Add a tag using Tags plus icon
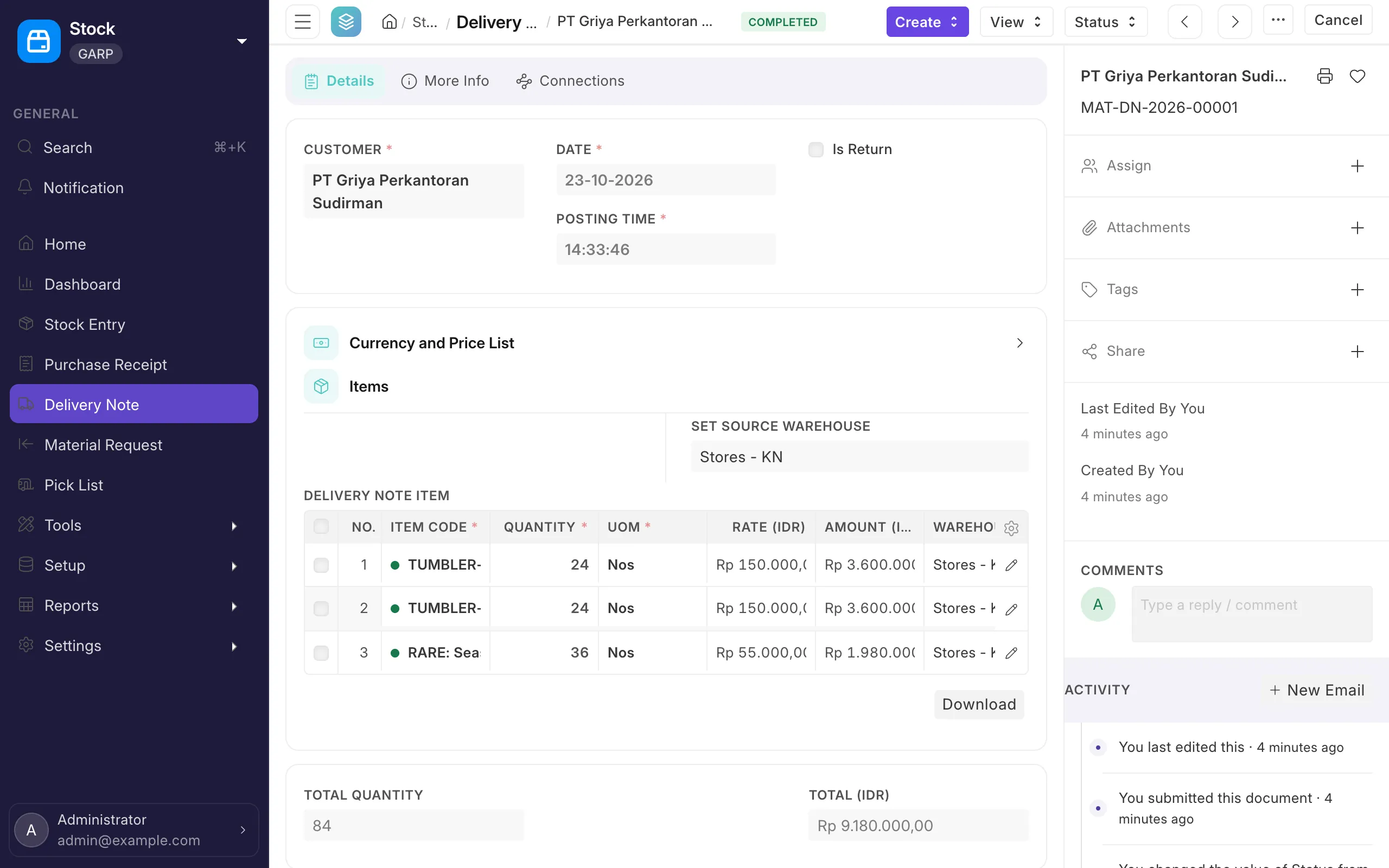This screenshot has height=868, width=1389. coord(1358,290)
